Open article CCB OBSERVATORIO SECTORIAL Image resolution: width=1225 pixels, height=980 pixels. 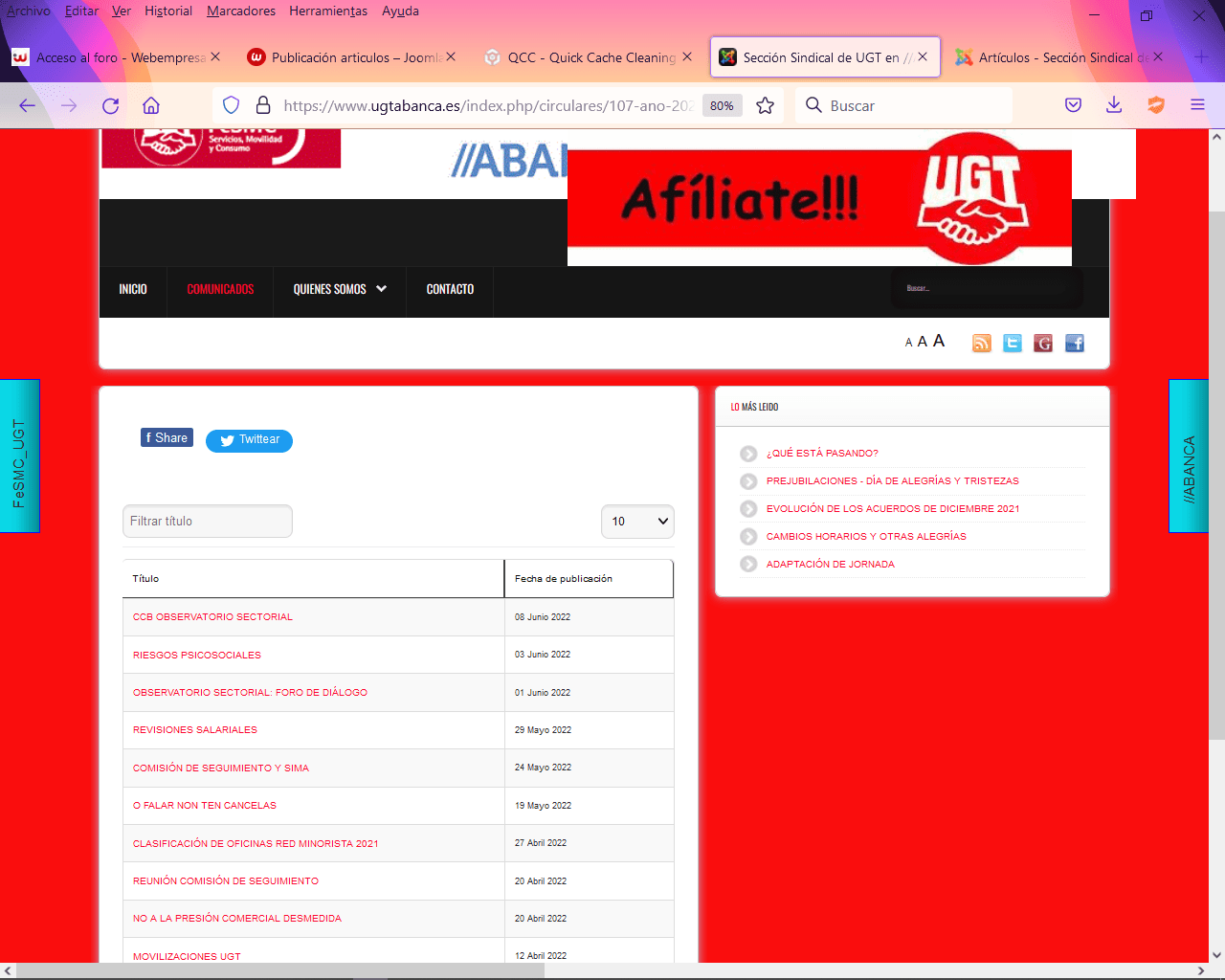(212, 617)
